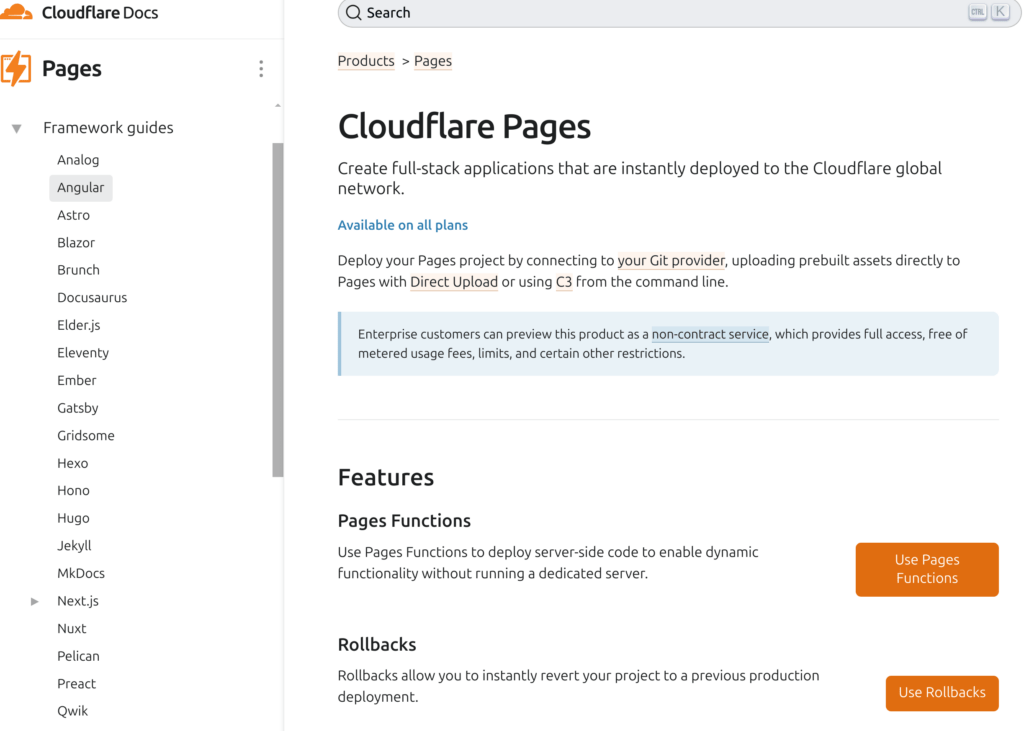Click the C3 link
This screenshot has width=1024, height=731.
[x=564, y=282]
